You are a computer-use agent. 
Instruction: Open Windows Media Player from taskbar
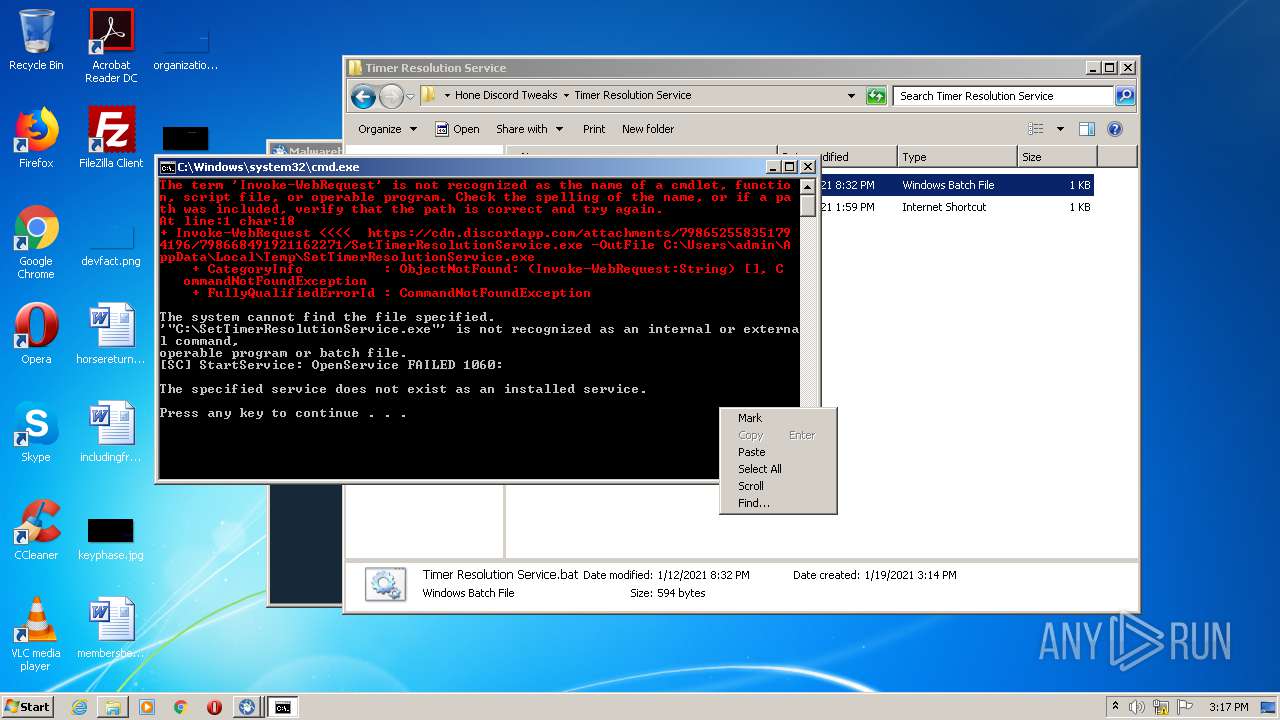(x=147, y=707)
